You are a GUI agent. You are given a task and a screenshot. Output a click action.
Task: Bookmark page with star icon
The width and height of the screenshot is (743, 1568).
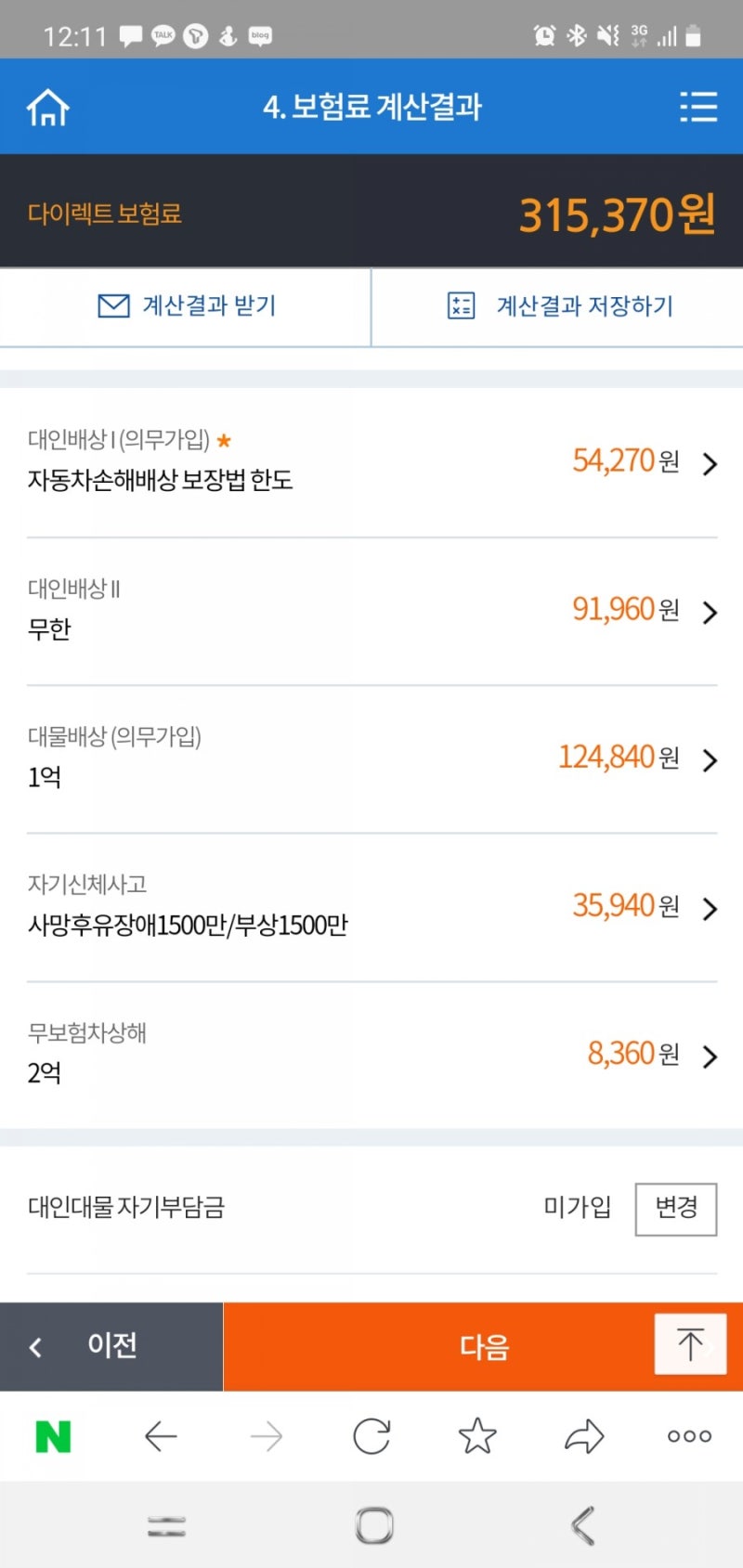point(477,1436)
